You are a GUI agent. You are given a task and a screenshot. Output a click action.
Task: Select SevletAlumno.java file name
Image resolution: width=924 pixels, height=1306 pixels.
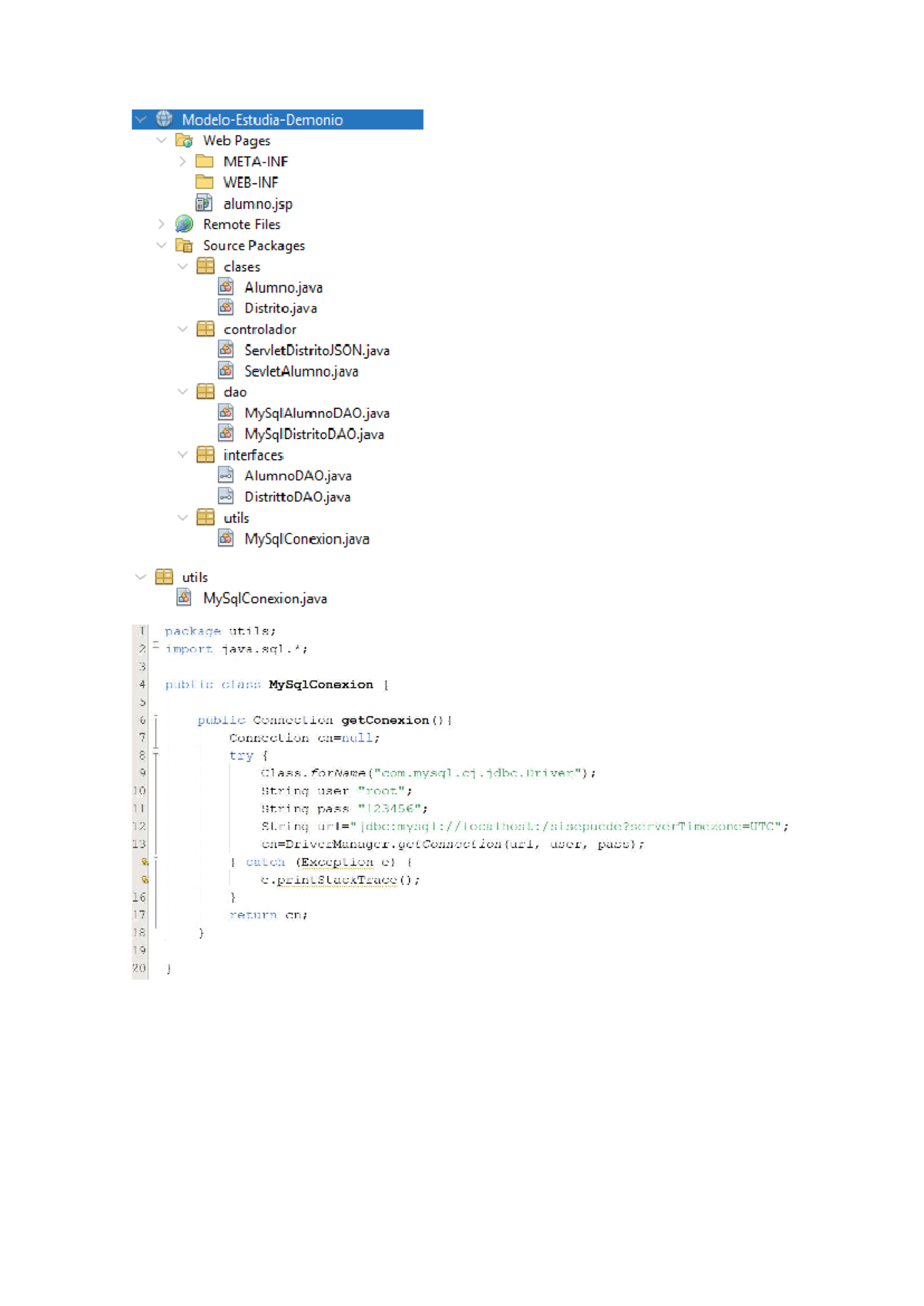[301, 371]
